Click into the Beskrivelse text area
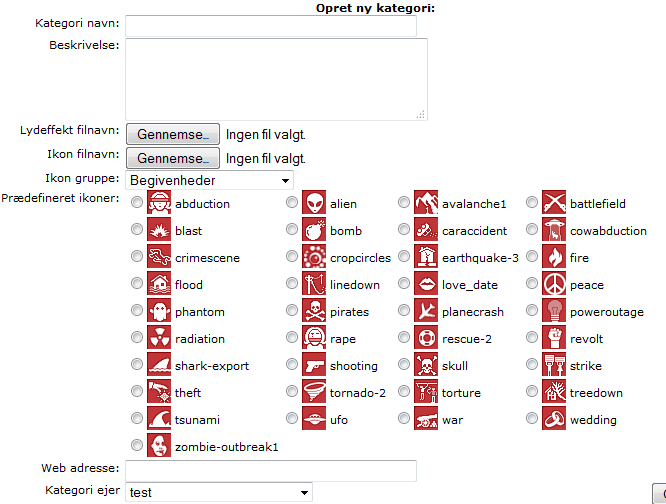Screen dimensions: 666x504 point(277,79)
